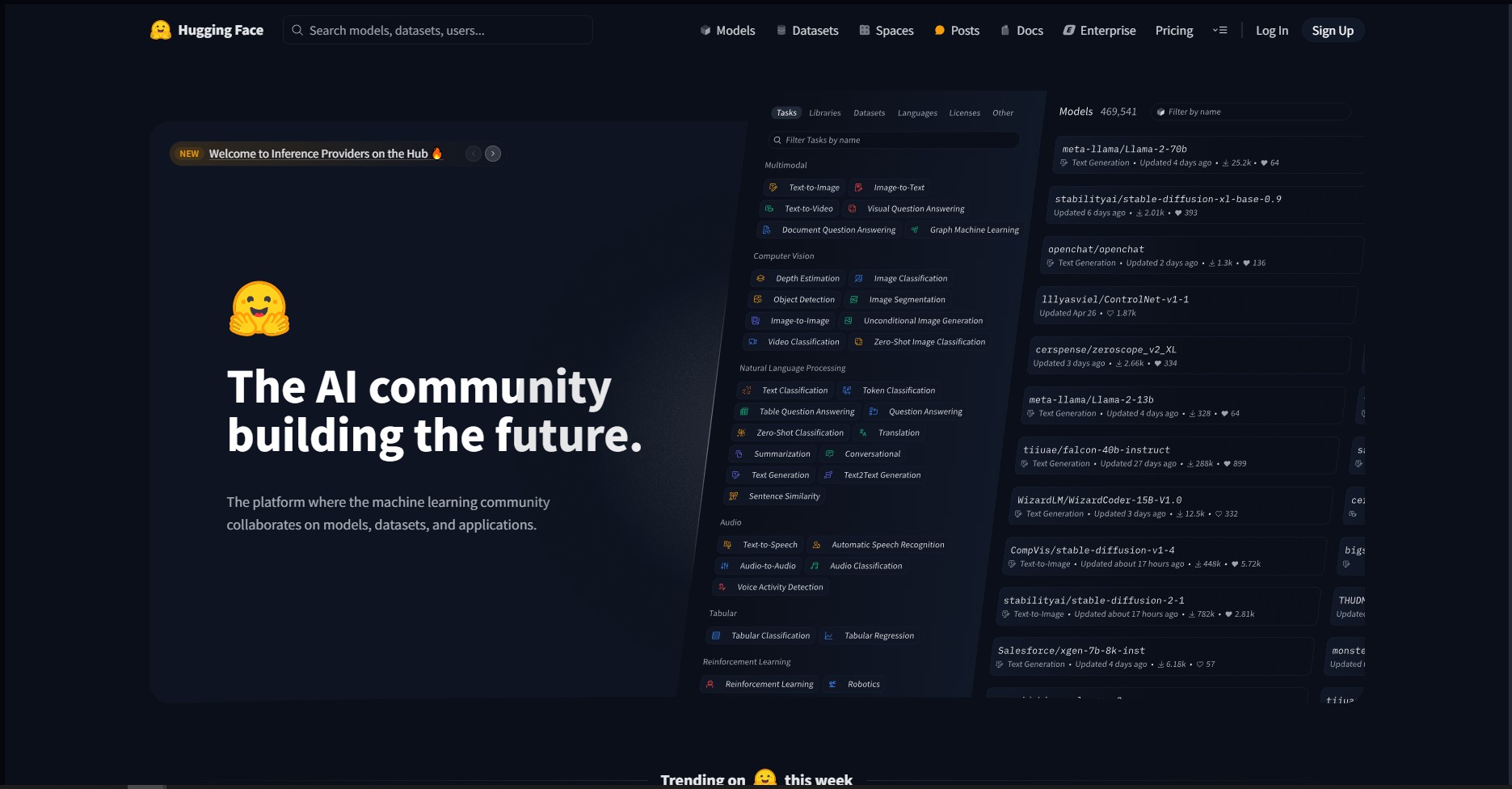
Task: Click the next announcement arrow button
Action: click(x=493, y=154)
